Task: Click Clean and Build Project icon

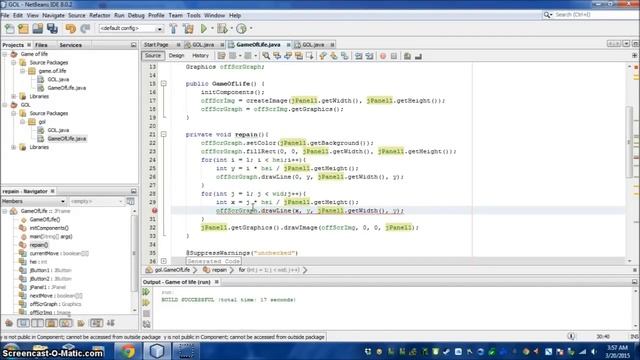Action: 189,29
